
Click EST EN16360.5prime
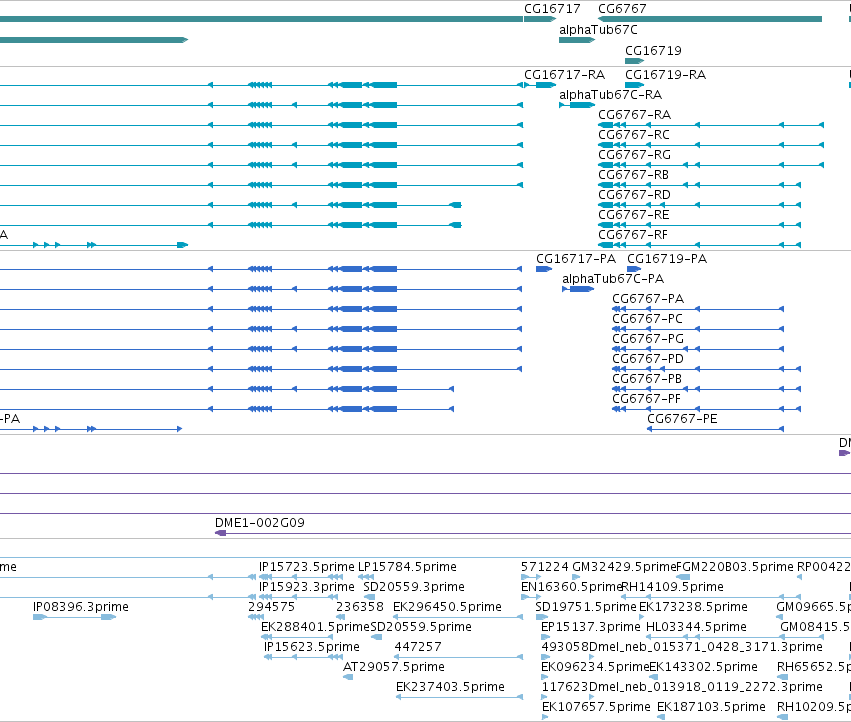tap(571, 587)
